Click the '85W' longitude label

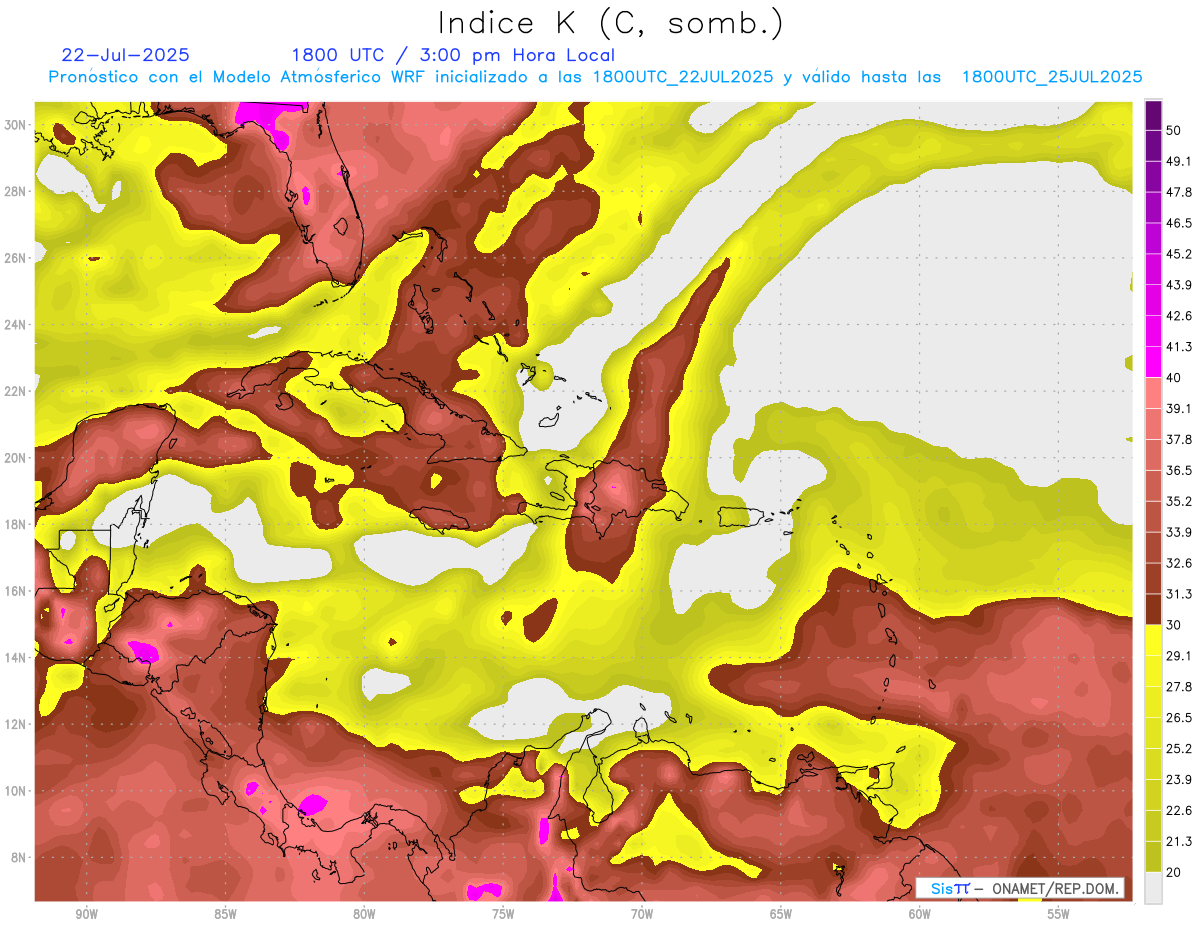tap(225, 914)
